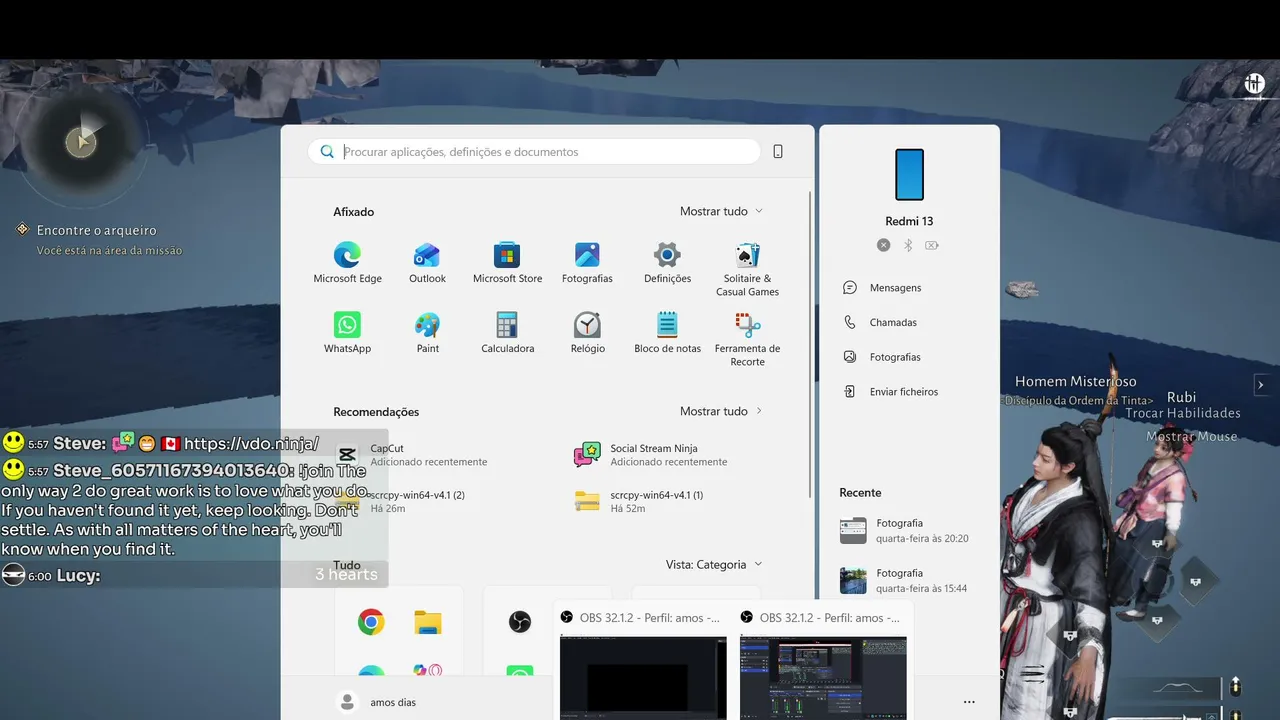Click the game compass minimap icon
Screen dimensions: 1280x720
(80, 142)
